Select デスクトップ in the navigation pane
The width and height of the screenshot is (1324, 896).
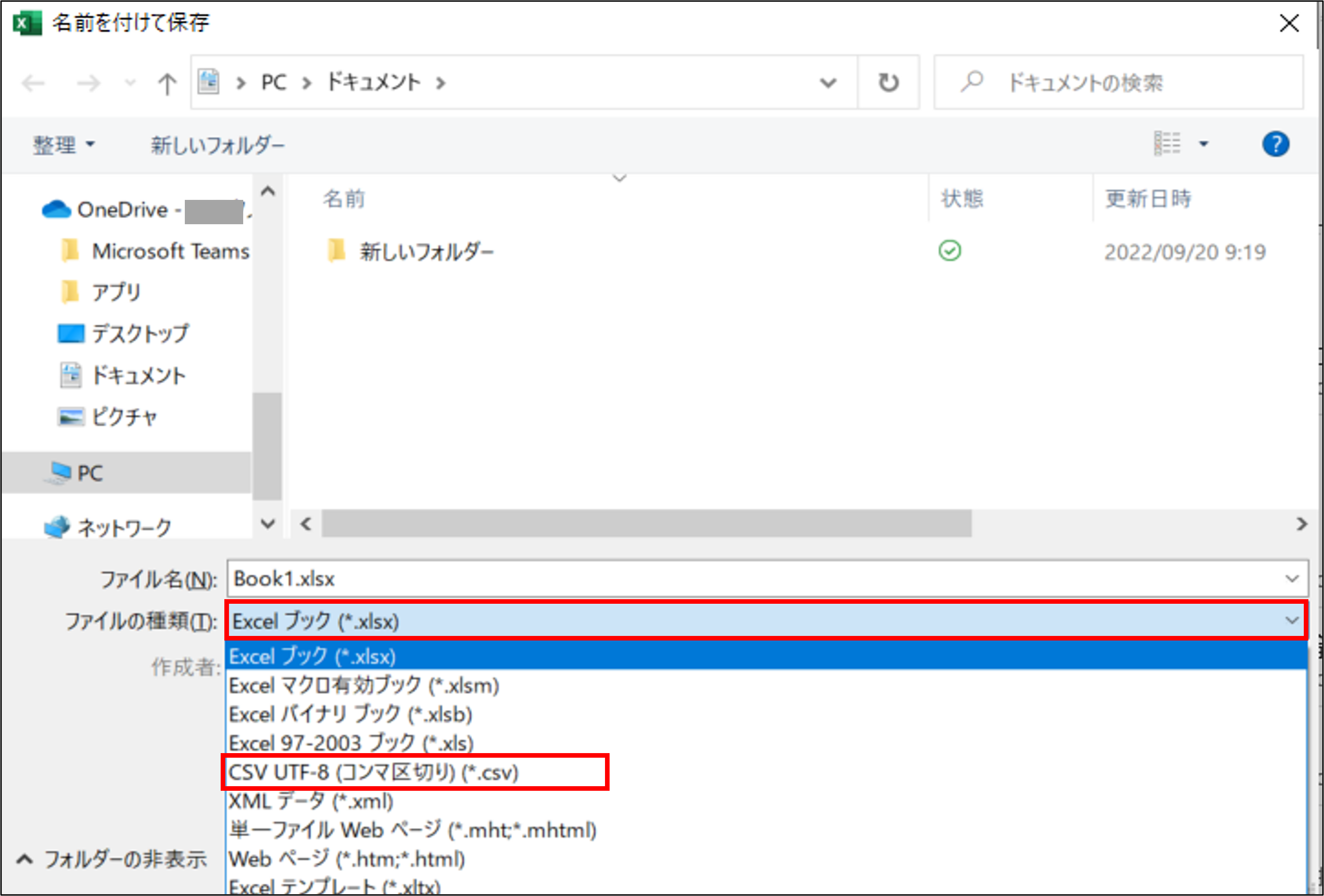(x=140, y=334)
